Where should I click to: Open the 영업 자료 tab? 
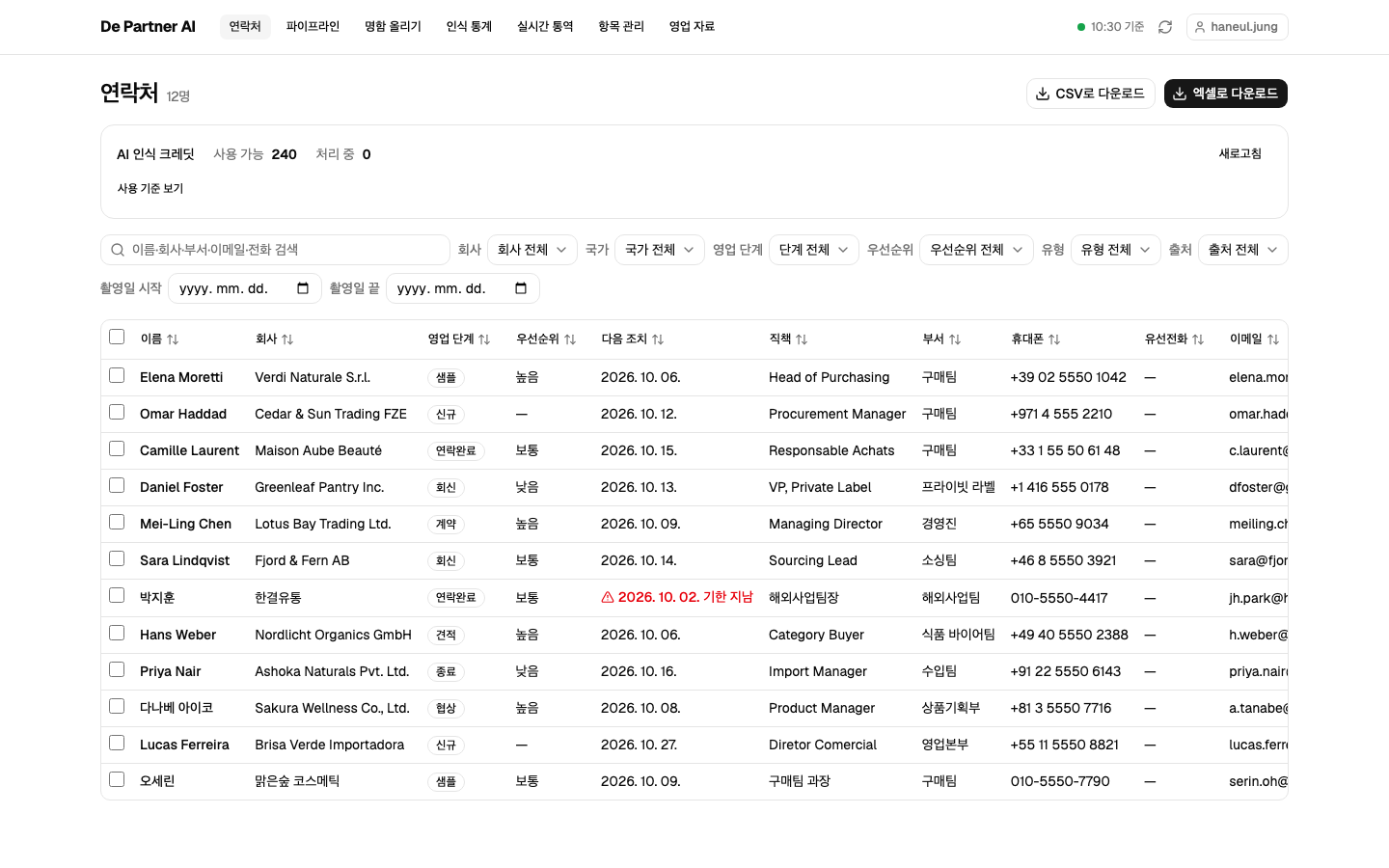pos(692,27)
